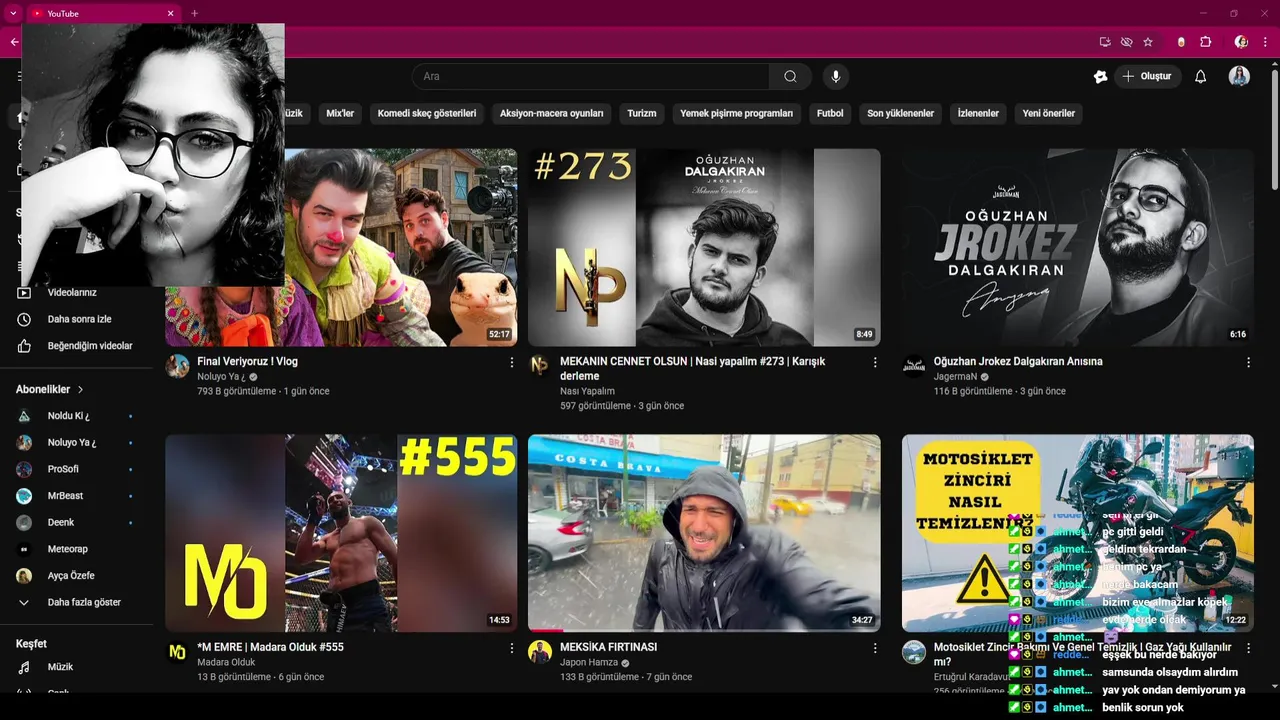Open YouTube notifications bell
1280x720 pixels.
[x=1201, y=76]
